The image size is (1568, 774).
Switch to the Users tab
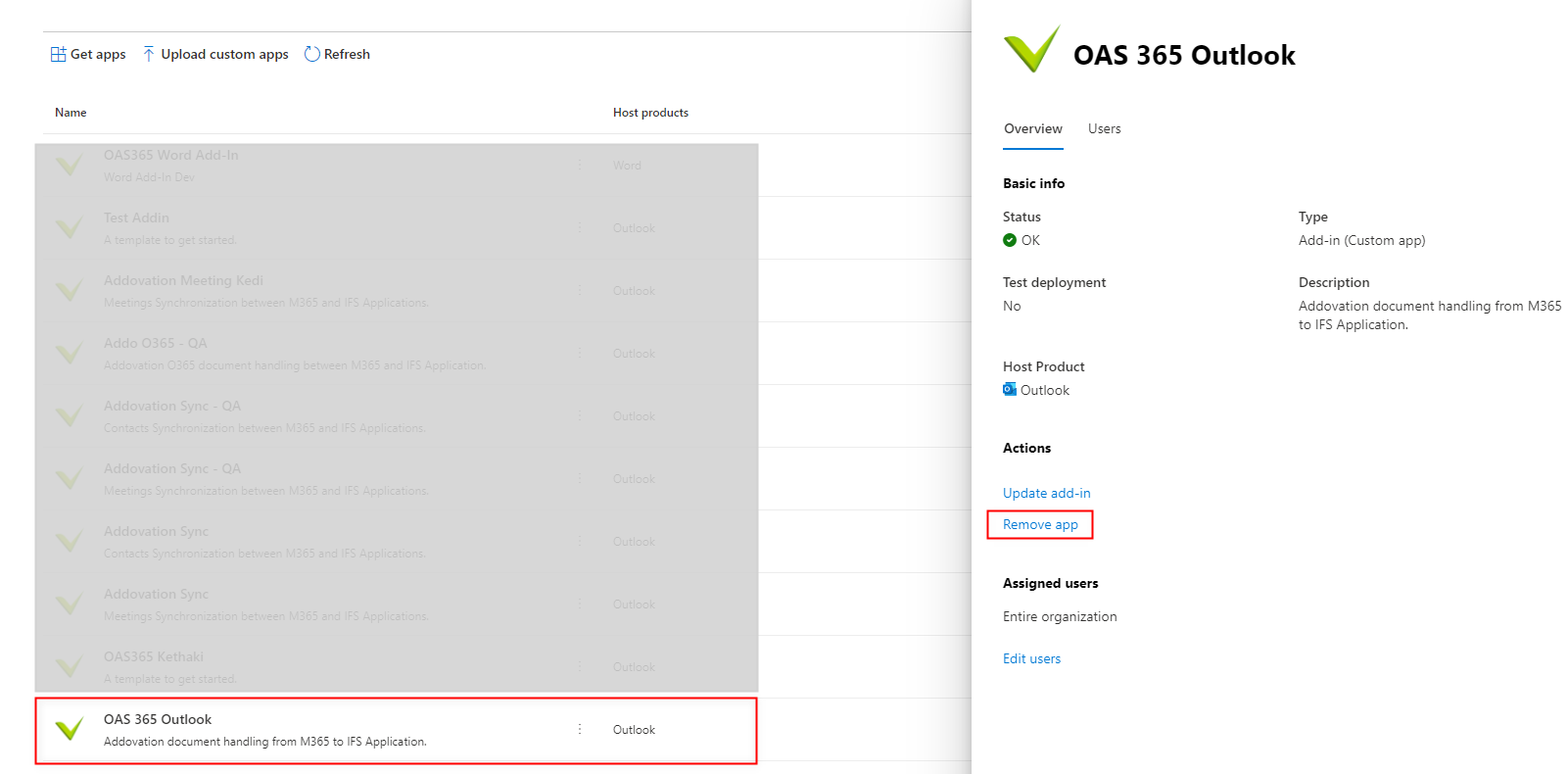(x=1105, y=128)
